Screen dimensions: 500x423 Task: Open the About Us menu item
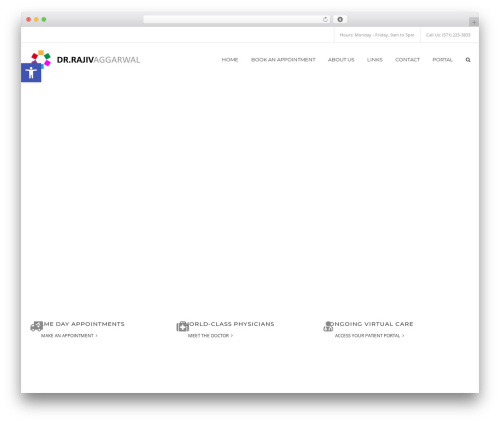(341, 60)
